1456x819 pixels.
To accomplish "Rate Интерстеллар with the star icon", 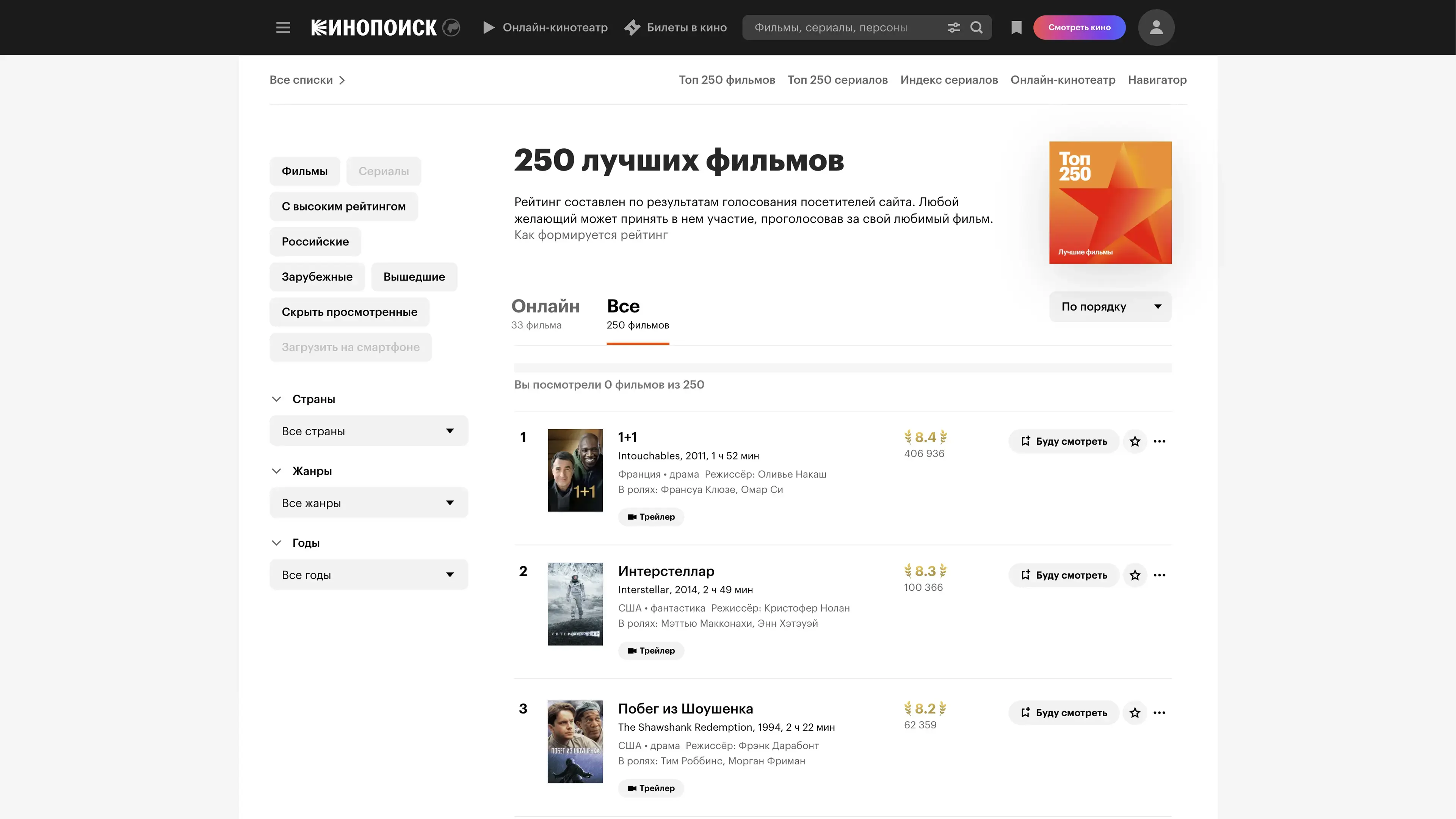I will pos(1135,576).
